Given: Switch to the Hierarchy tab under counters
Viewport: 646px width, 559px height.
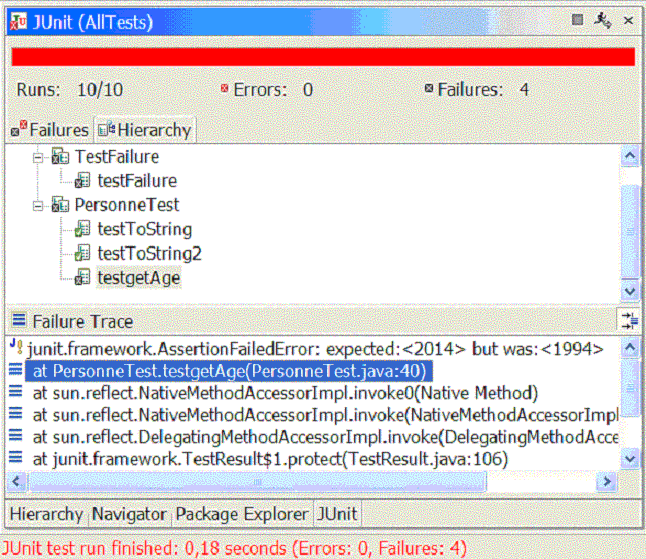Looking at the screenshot, I should coord(144,130).
